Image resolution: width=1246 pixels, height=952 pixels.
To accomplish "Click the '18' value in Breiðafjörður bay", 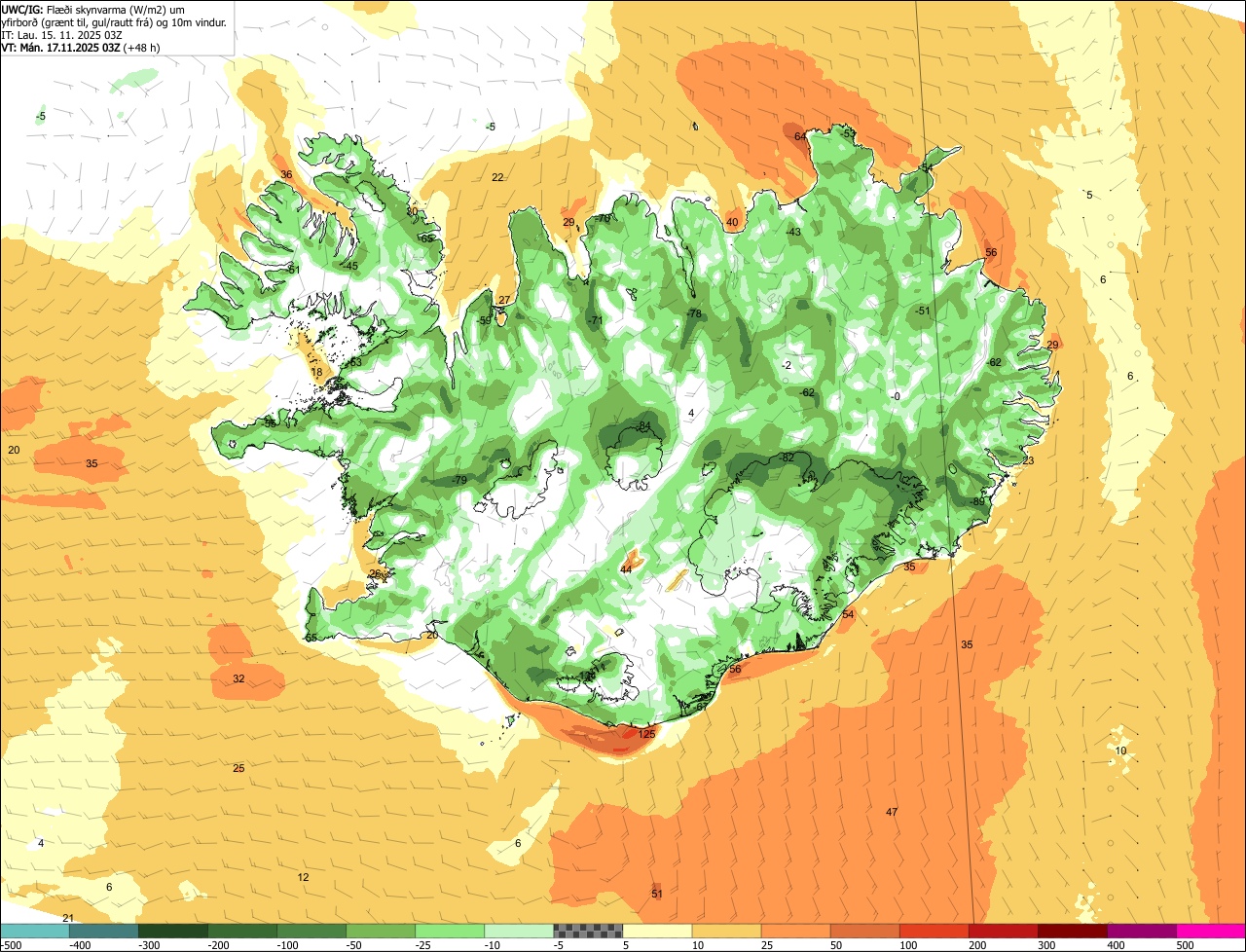I will coord(316,372).
